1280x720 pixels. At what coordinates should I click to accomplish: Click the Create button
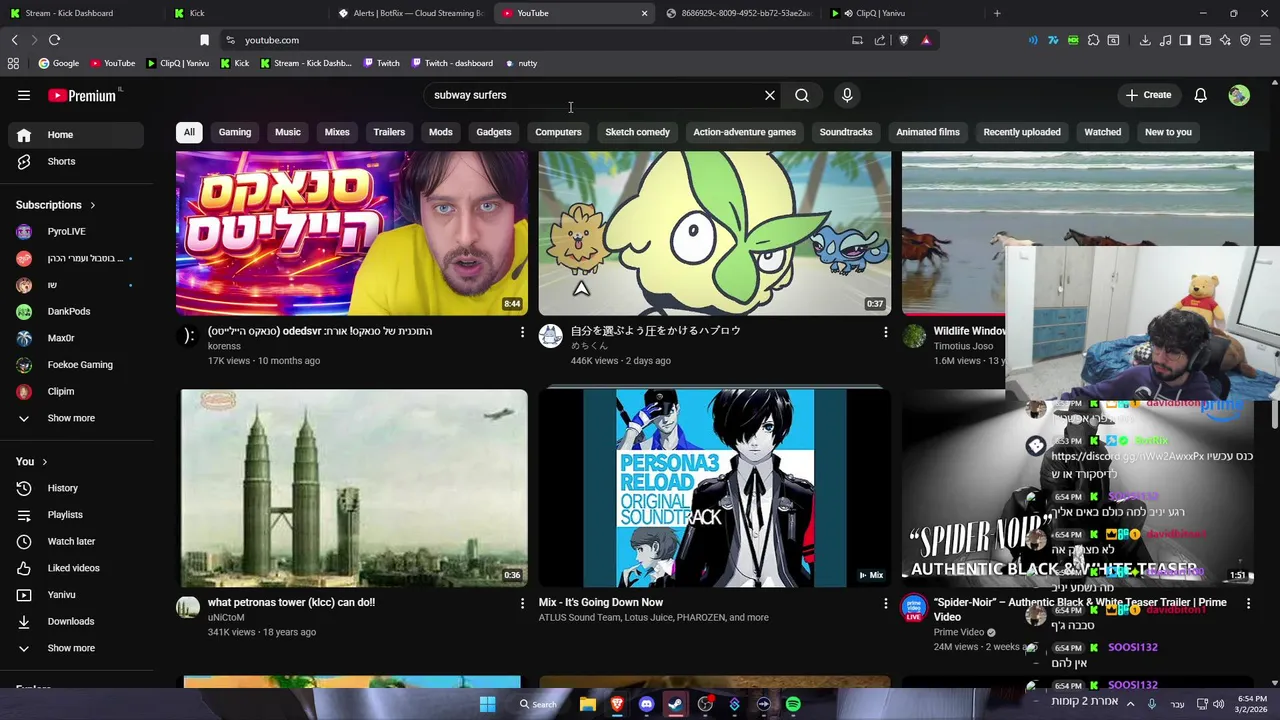(x=1148, y=95)
